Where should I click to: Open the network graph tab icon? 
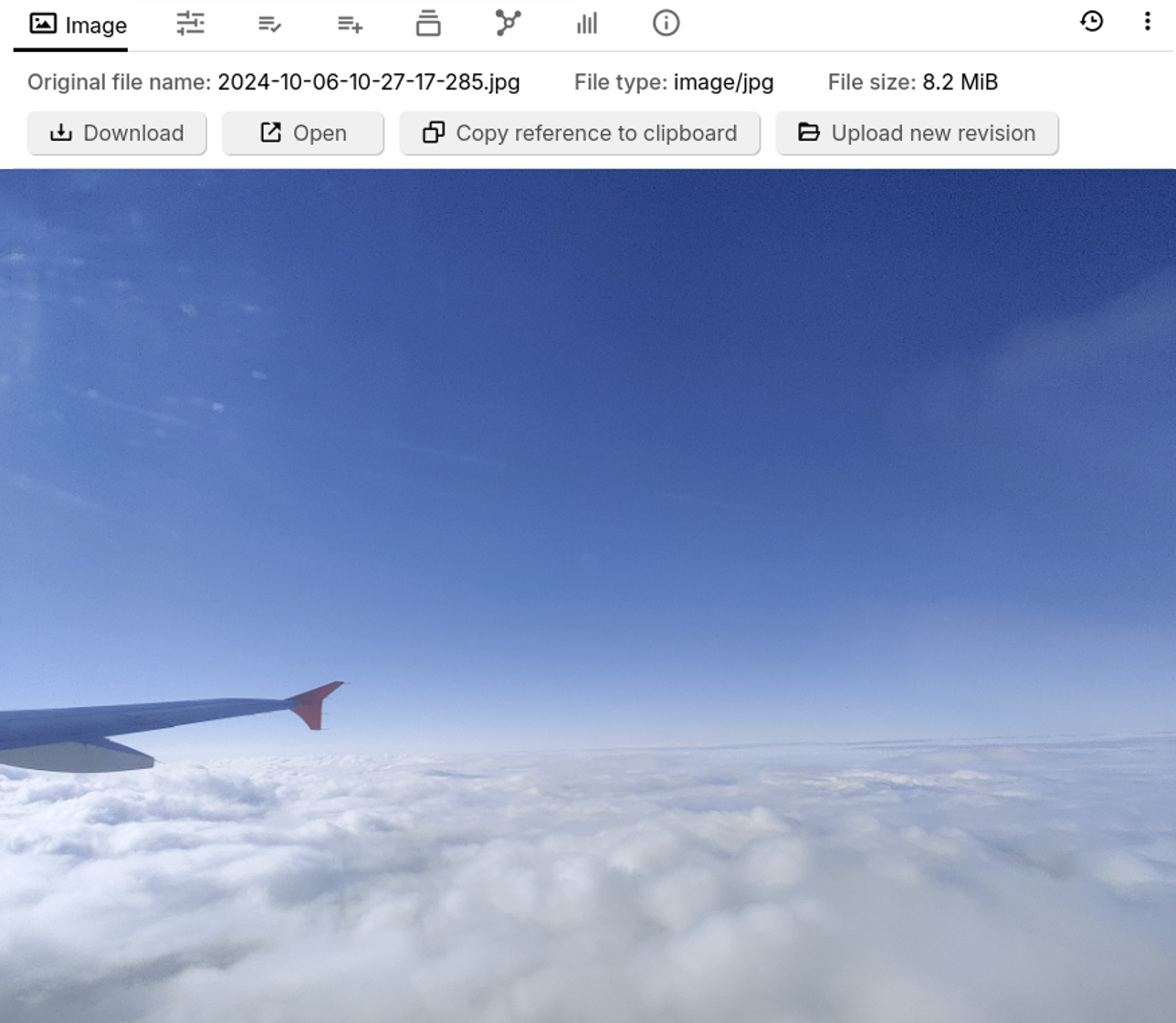[x=508, y=24]
